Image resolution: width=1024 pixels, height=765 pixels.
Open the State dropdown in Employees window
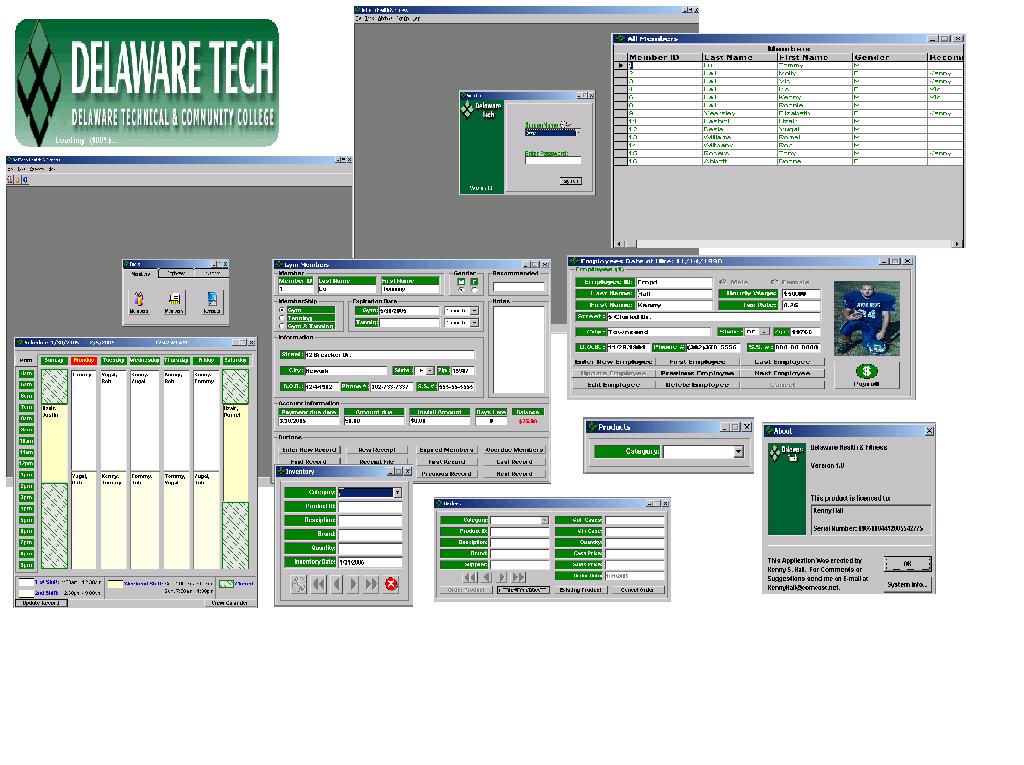[x=765, y=332]
